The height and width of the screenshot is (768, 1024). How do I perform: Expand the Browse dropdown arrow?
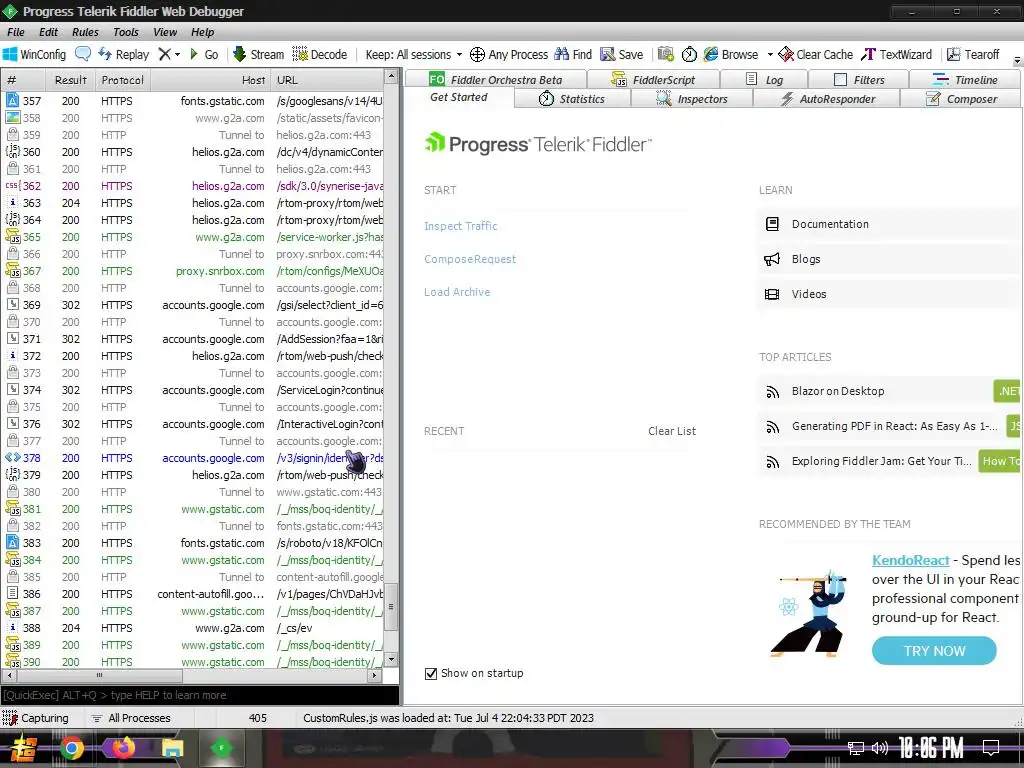point(770,54)
